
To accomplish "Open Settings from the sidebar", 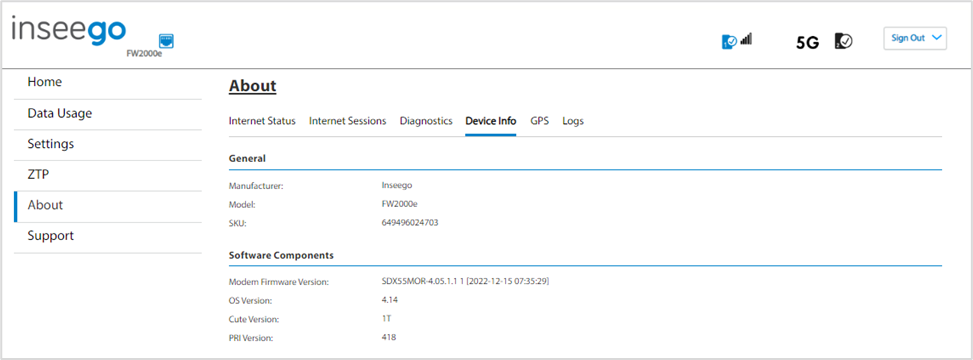I will [x=108, y=145].
